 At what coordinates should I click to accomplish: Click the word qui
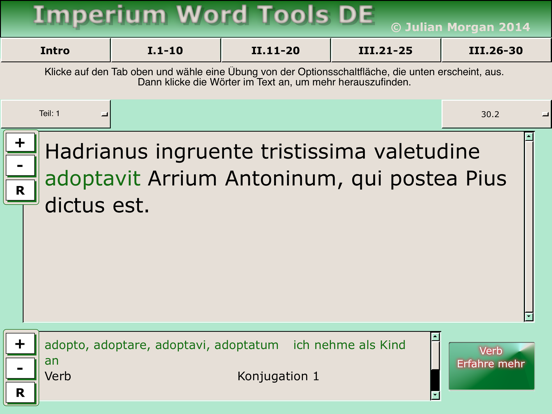(366, 179)
